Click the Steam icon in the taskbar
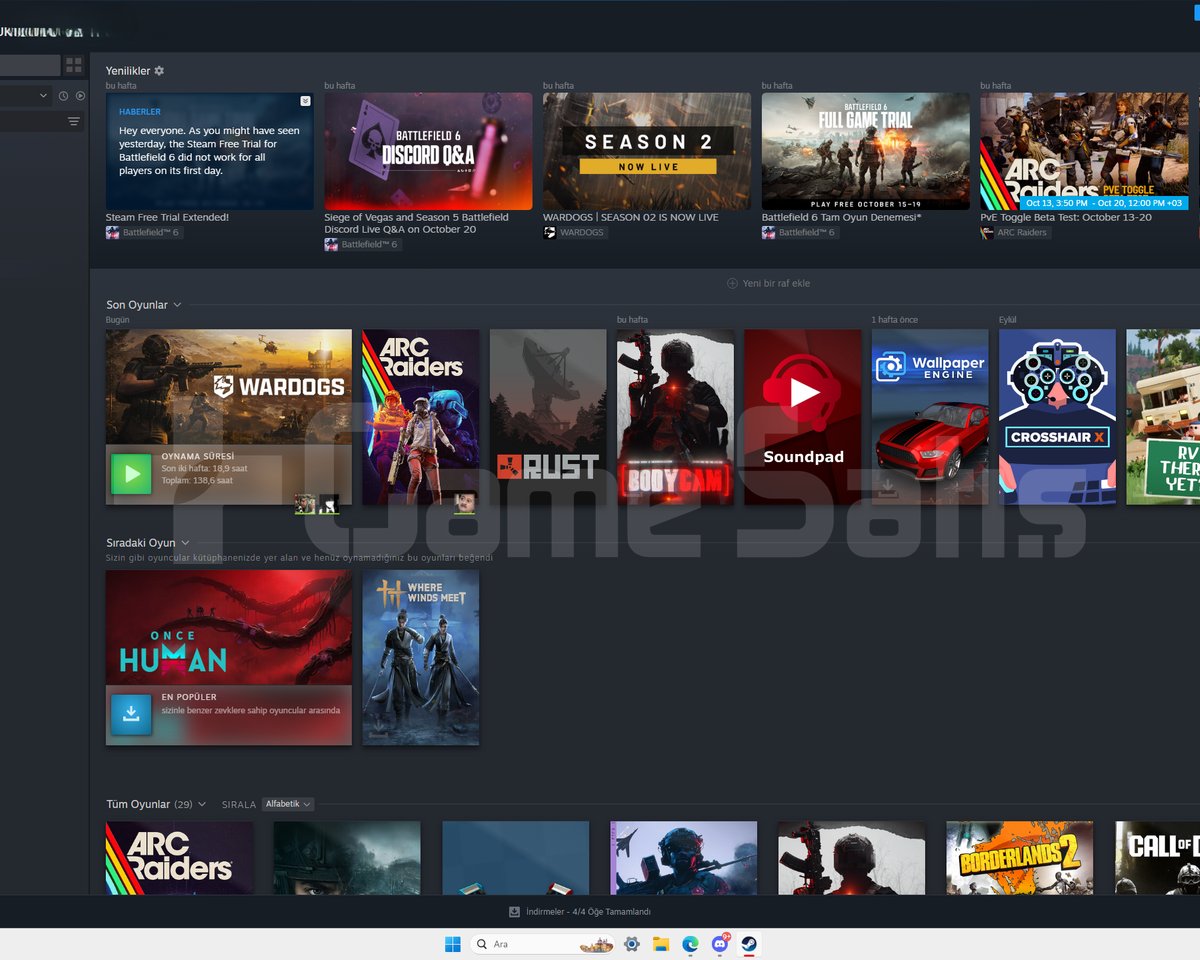This screenshot has width=1200, height=960. [x=748, y=944]
